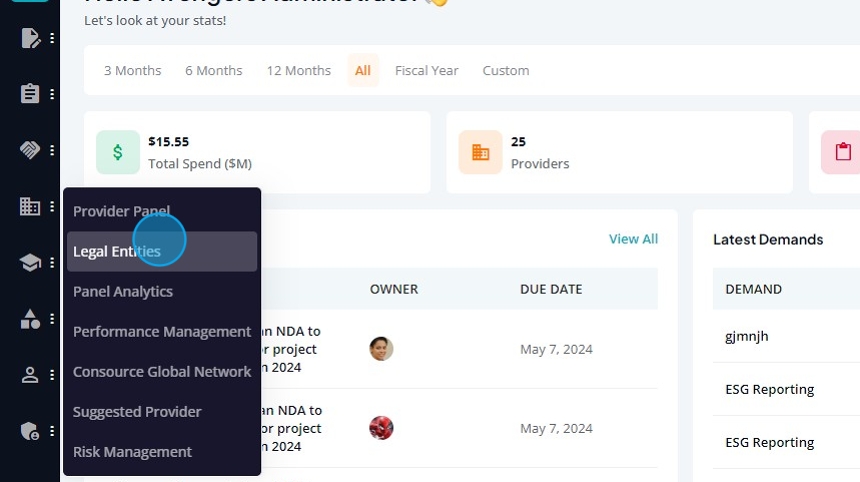Image resolution: width=860 pixels, height=482 pixels.
Task: Open the first ESG Reporting demand
Action: point(770,389)
